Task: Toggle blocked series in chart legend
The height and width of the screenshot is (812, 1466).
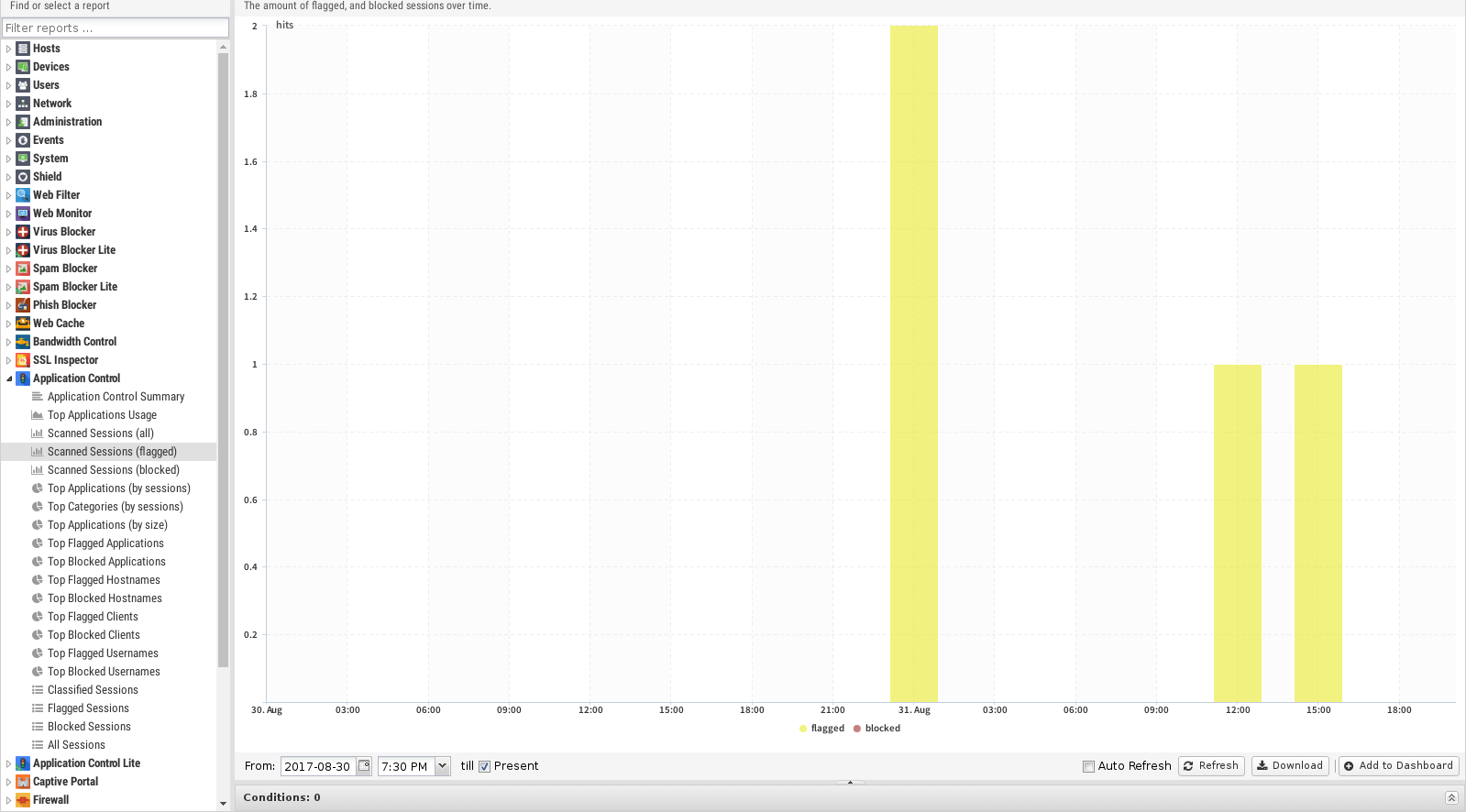Action: [876, 729]
